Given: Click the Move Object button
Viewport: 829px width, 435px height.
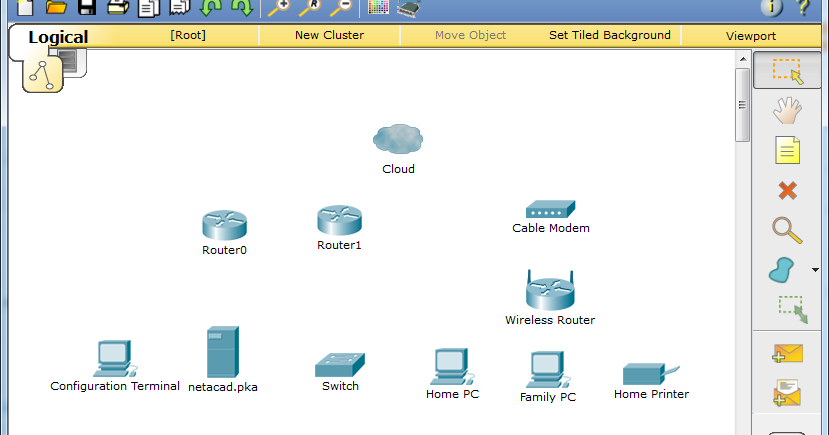Looking at the screenshot, I should click(471, 35).
